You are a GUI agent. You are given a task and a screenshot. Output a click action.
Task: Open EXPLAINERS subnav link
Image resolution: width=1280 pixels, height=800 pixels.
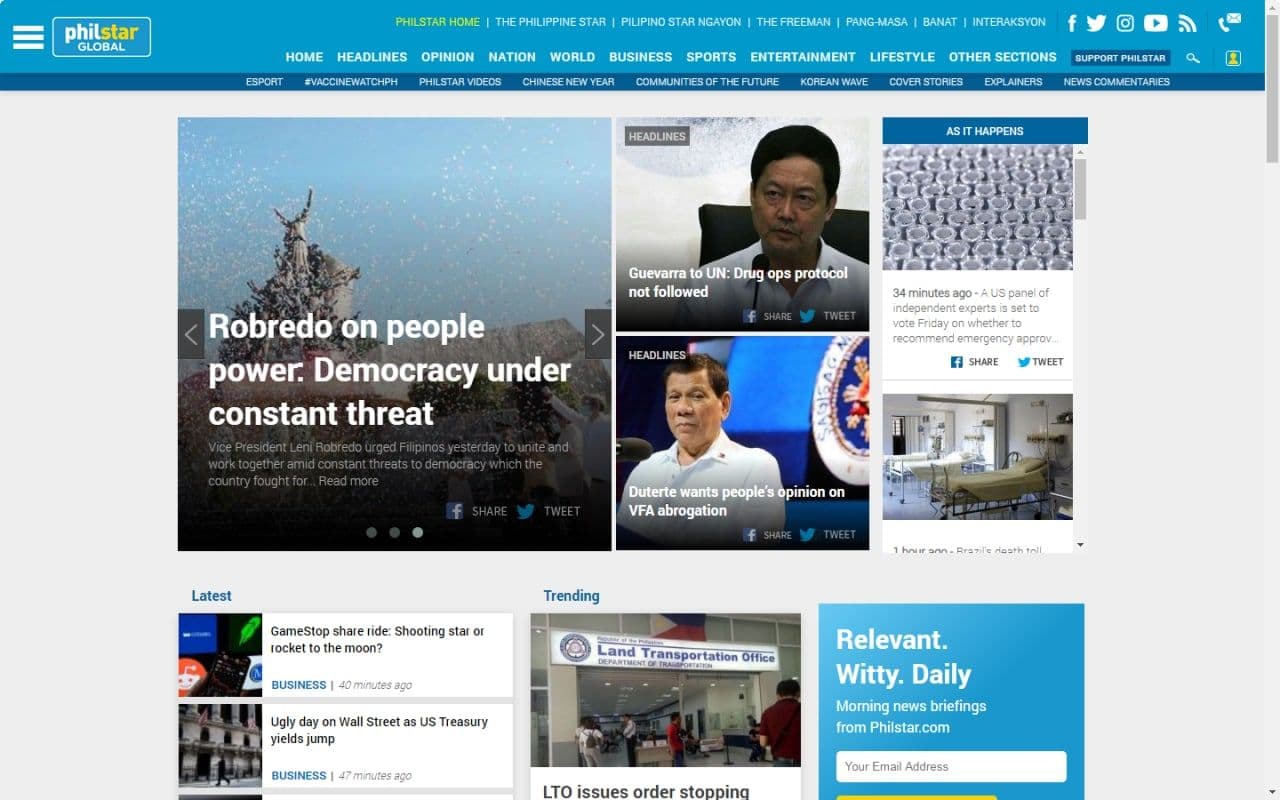point(1013,82)
